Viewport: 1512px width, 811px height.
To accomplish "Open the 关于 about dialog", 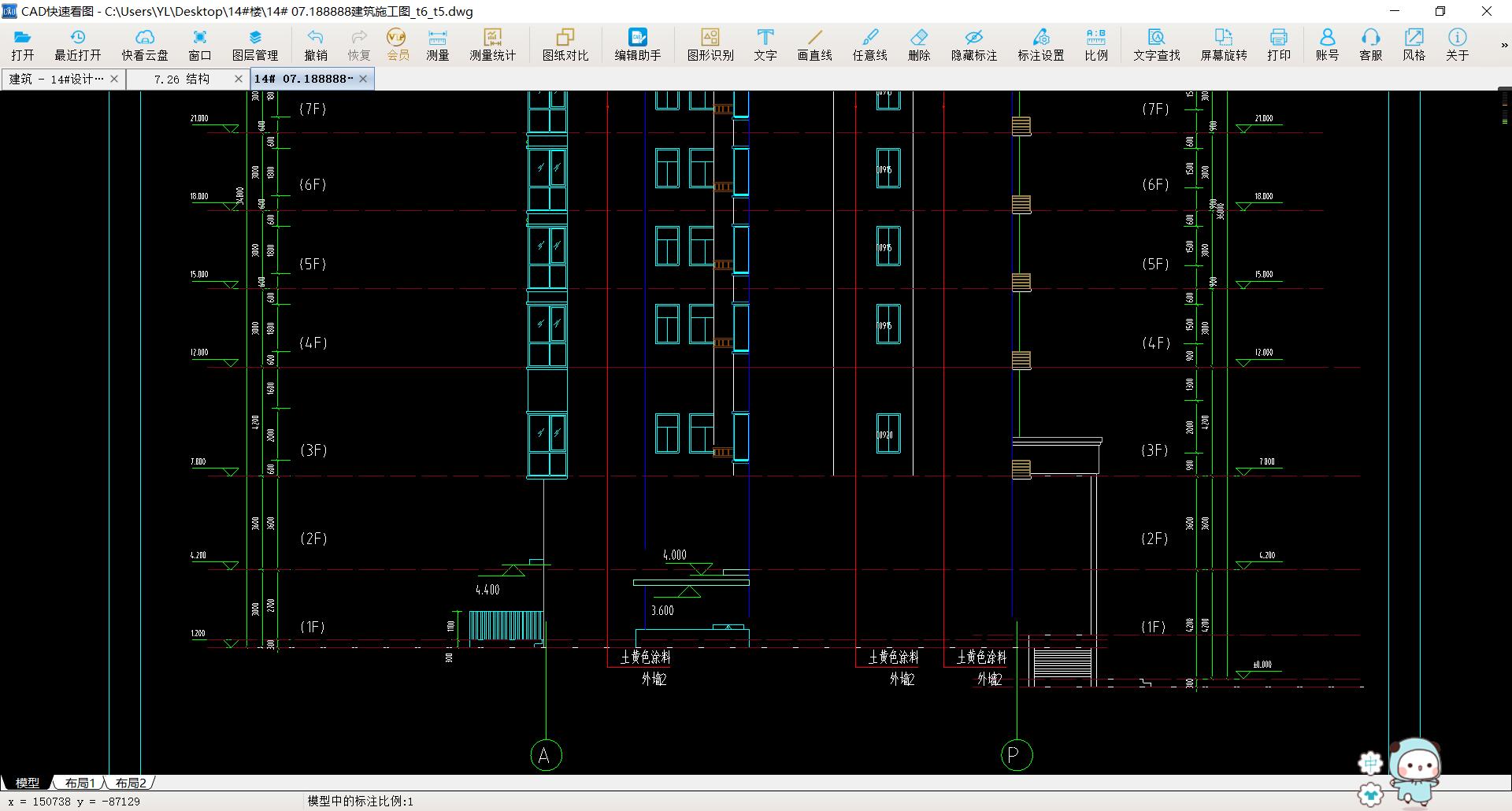I will 1458,45.
